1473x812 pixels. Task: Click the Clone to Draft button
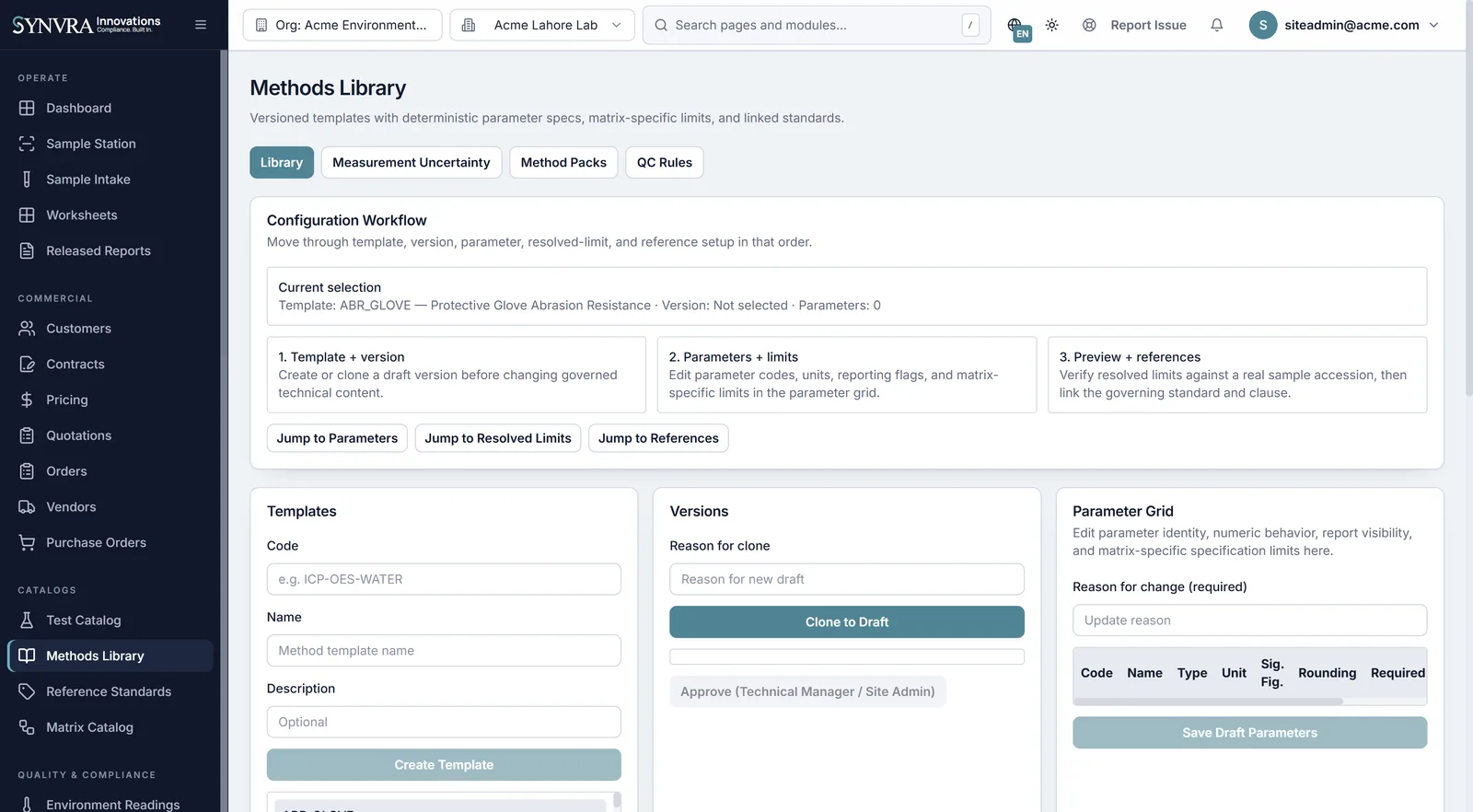point(847,622)
